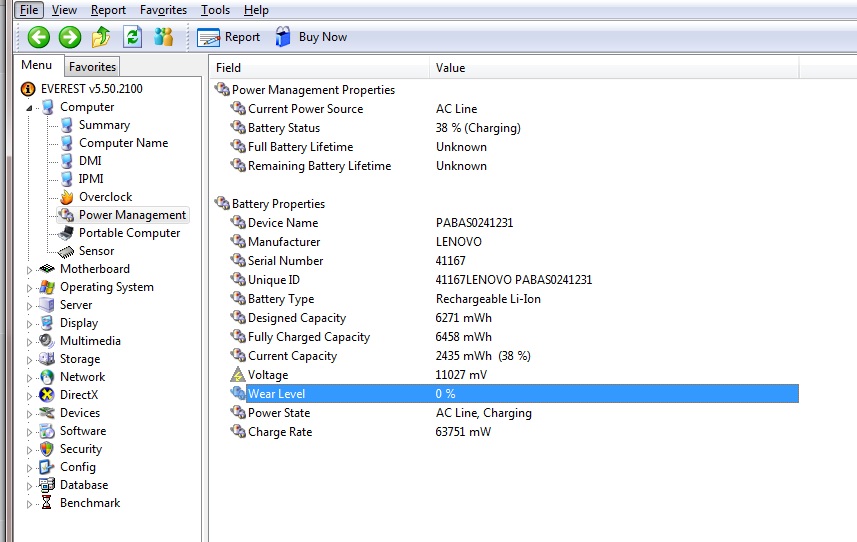
Task: Click the green Back arrow toolbar icon
Action: (39, 37)
